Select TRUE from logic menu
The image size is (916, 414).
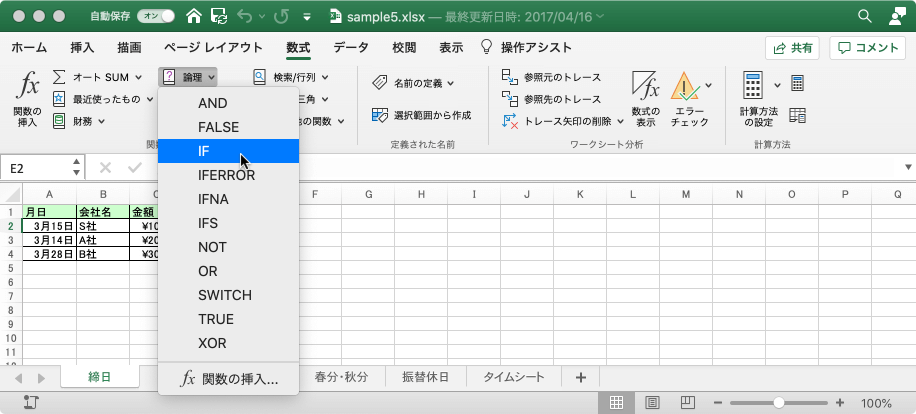tap(228, 319)
